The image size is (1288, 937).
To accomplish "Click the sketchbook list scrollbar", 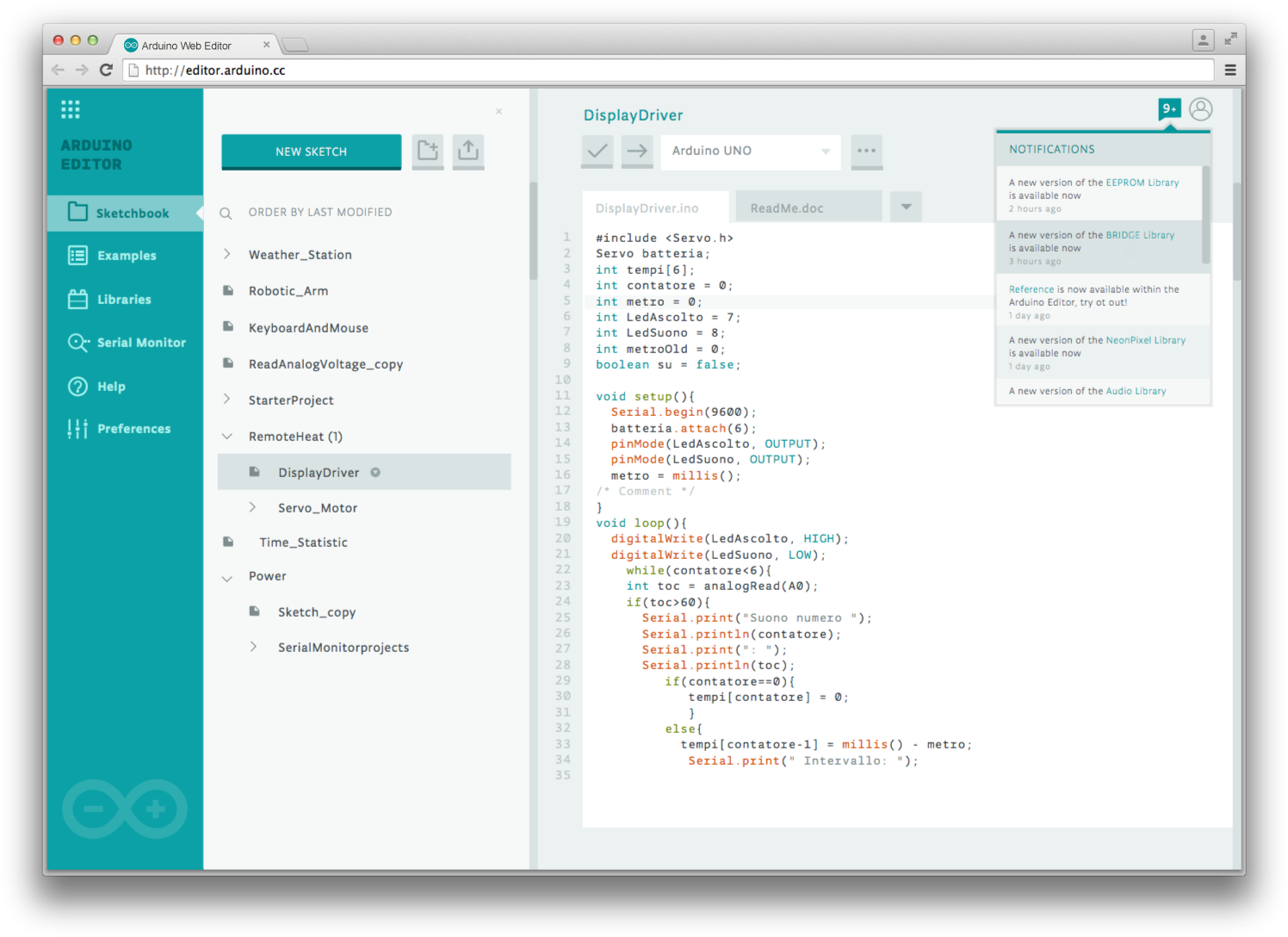I will [x=533, y=231].
